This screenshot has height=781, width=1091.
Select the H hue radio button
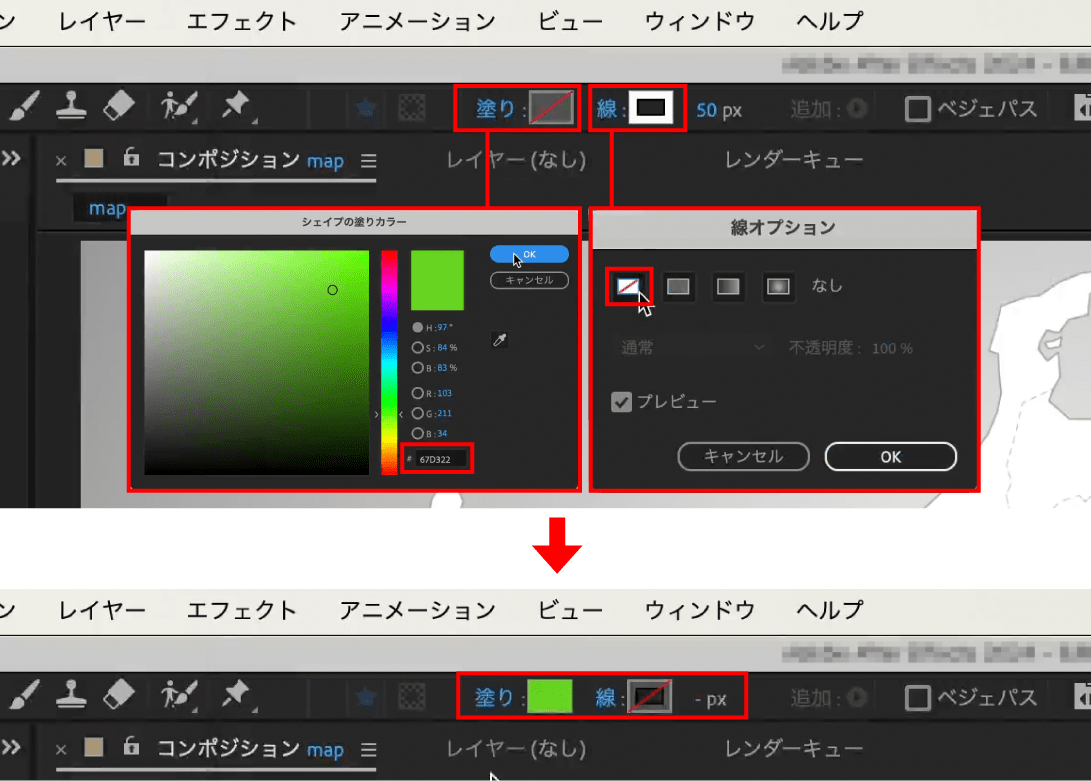coord(417,327)
